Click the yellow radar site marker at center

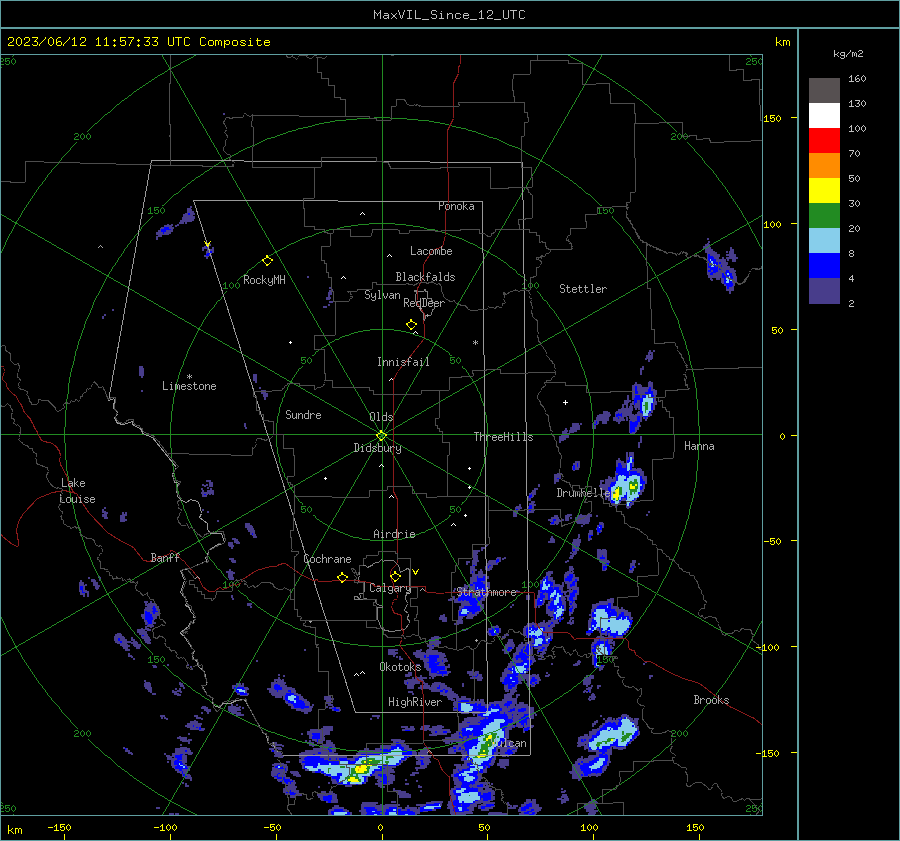pos(381,435)
